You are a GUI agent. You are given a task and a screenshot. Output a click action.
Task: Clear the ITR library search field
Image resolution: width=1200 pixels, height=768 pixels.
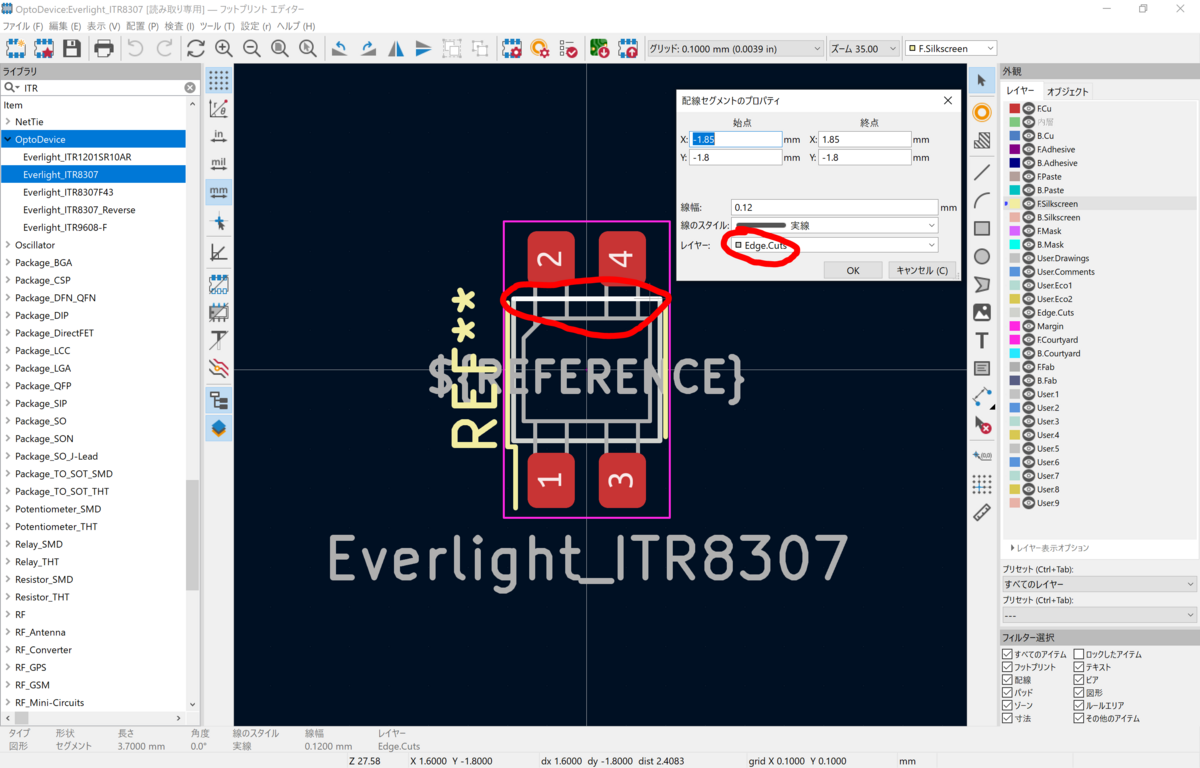(190, 88)
